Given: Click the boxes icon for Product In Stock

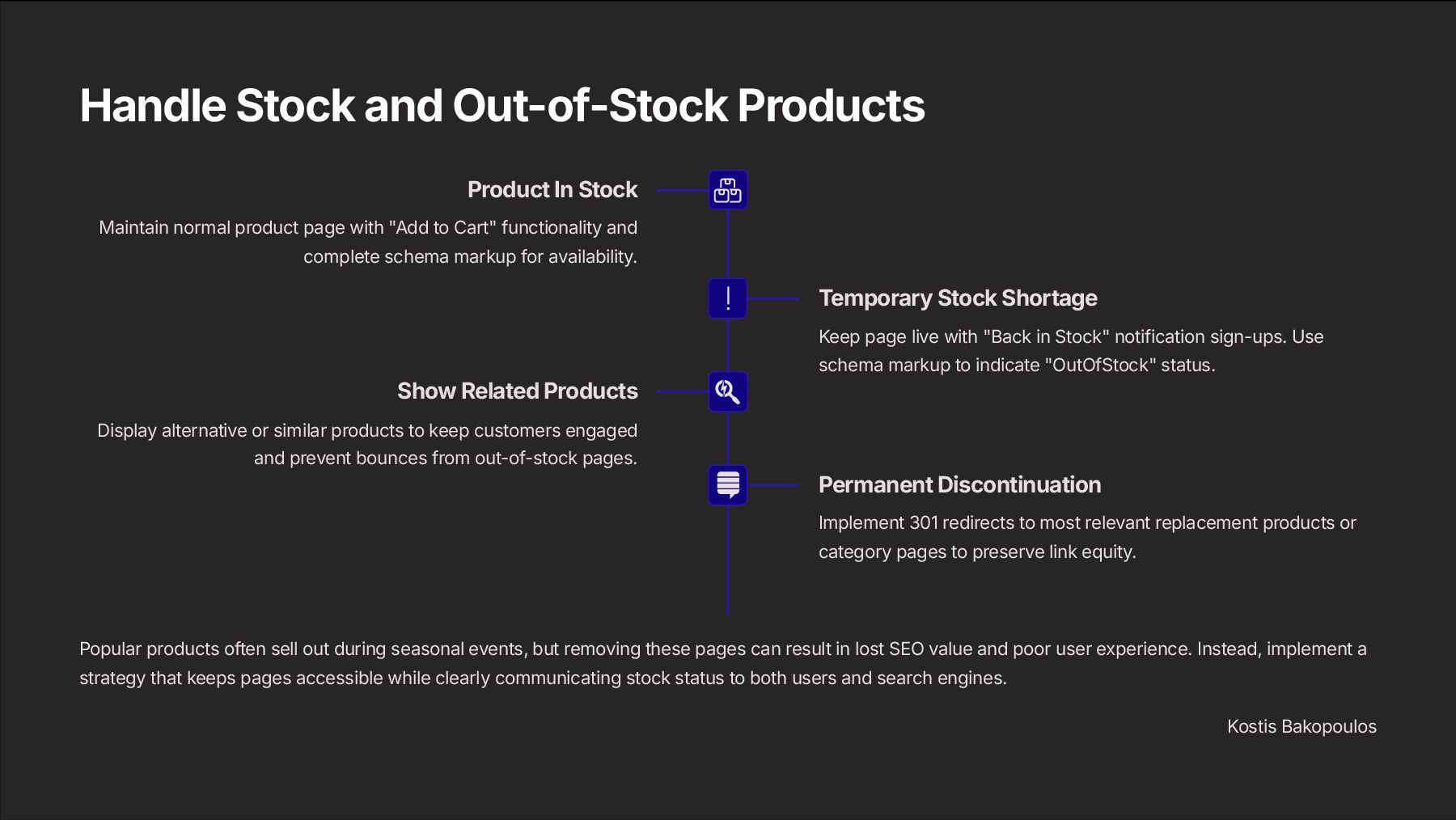Looking at the screenshot, I should [x=728, y=190].
